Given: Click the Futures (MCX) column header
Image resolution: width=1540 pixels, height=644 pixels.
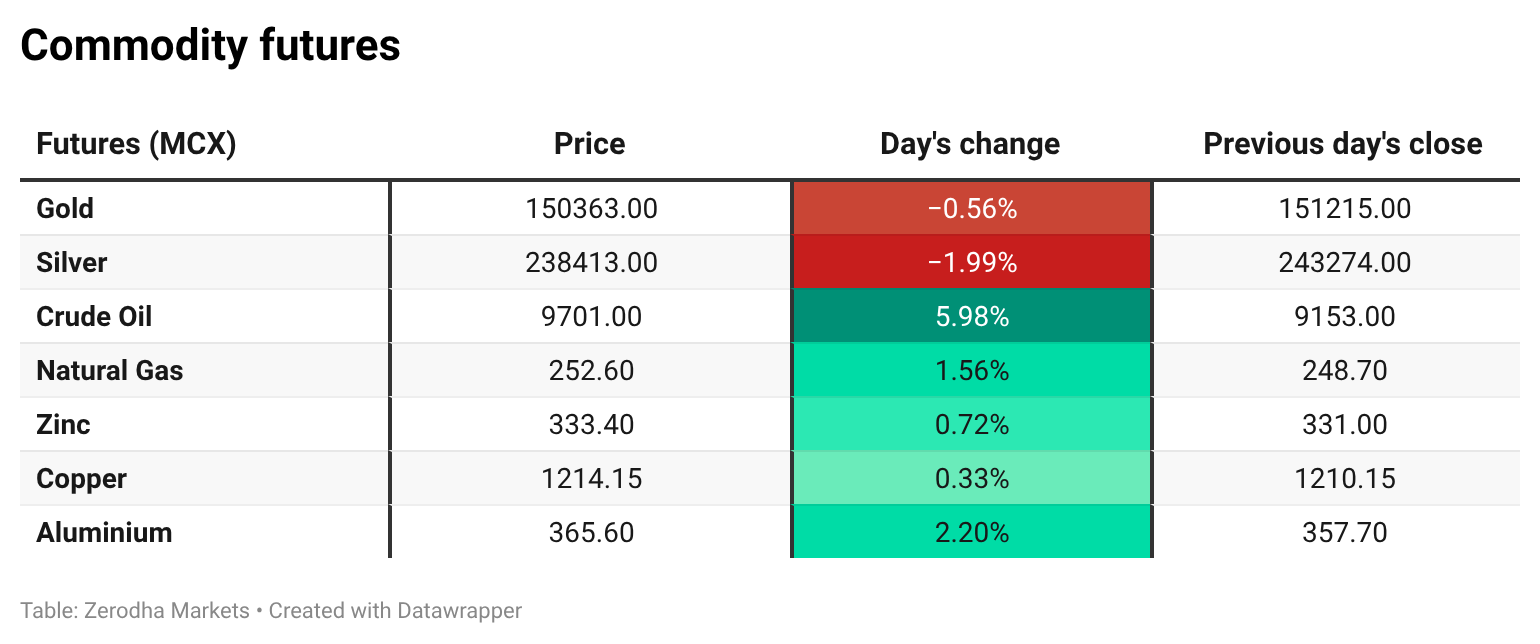Looking at the screenshot, I should (x=136, y=144).
